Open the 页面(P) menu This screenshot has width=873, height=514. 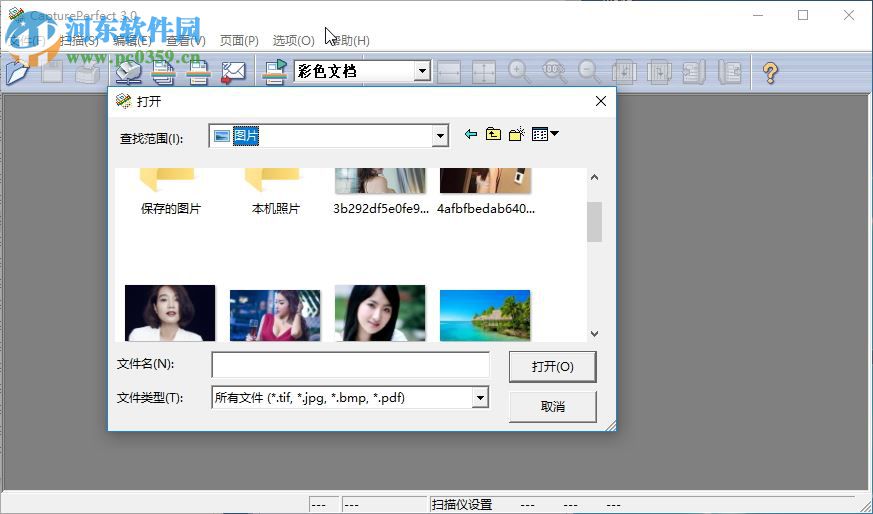pos(239,41)
